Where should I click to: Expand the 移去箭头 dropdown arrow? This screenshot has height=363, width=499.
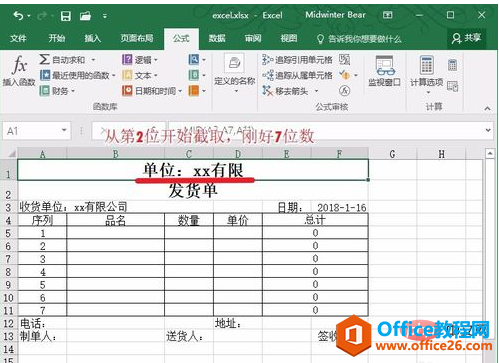click(x=316, y=91)
